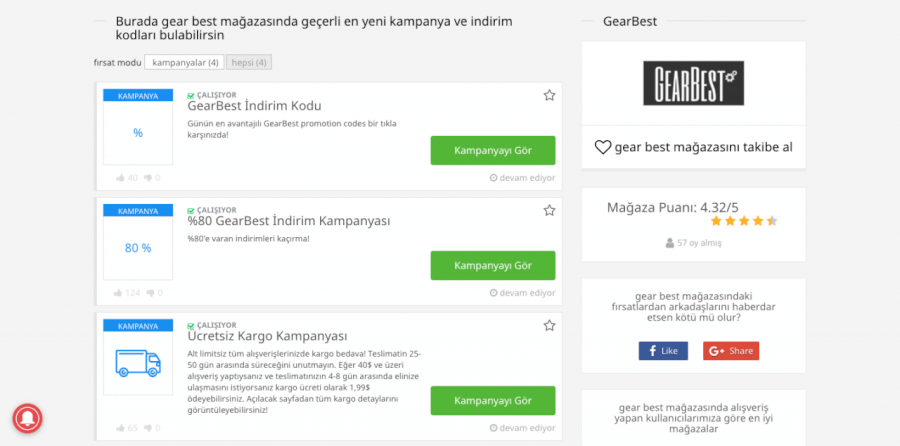Click the 'fırsat modu' label
The width and height of the screenshot is (900, 446).
[117, 63]
